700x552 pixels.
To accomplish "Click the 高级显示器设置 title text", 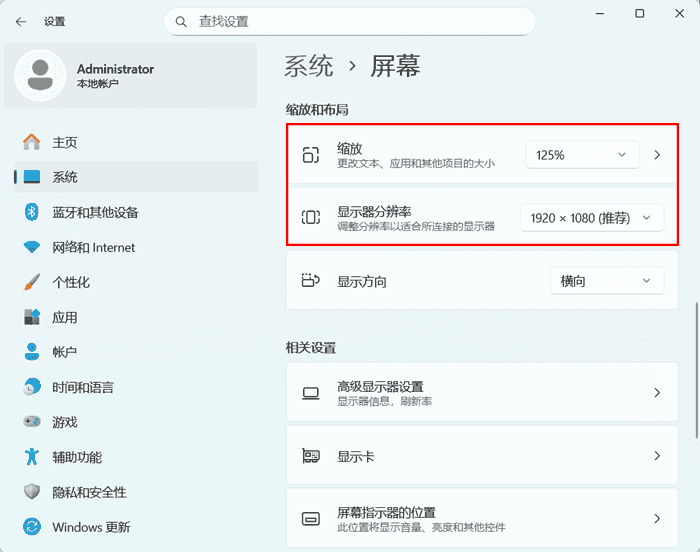I will pyautogui.click(x=380, y=386).
